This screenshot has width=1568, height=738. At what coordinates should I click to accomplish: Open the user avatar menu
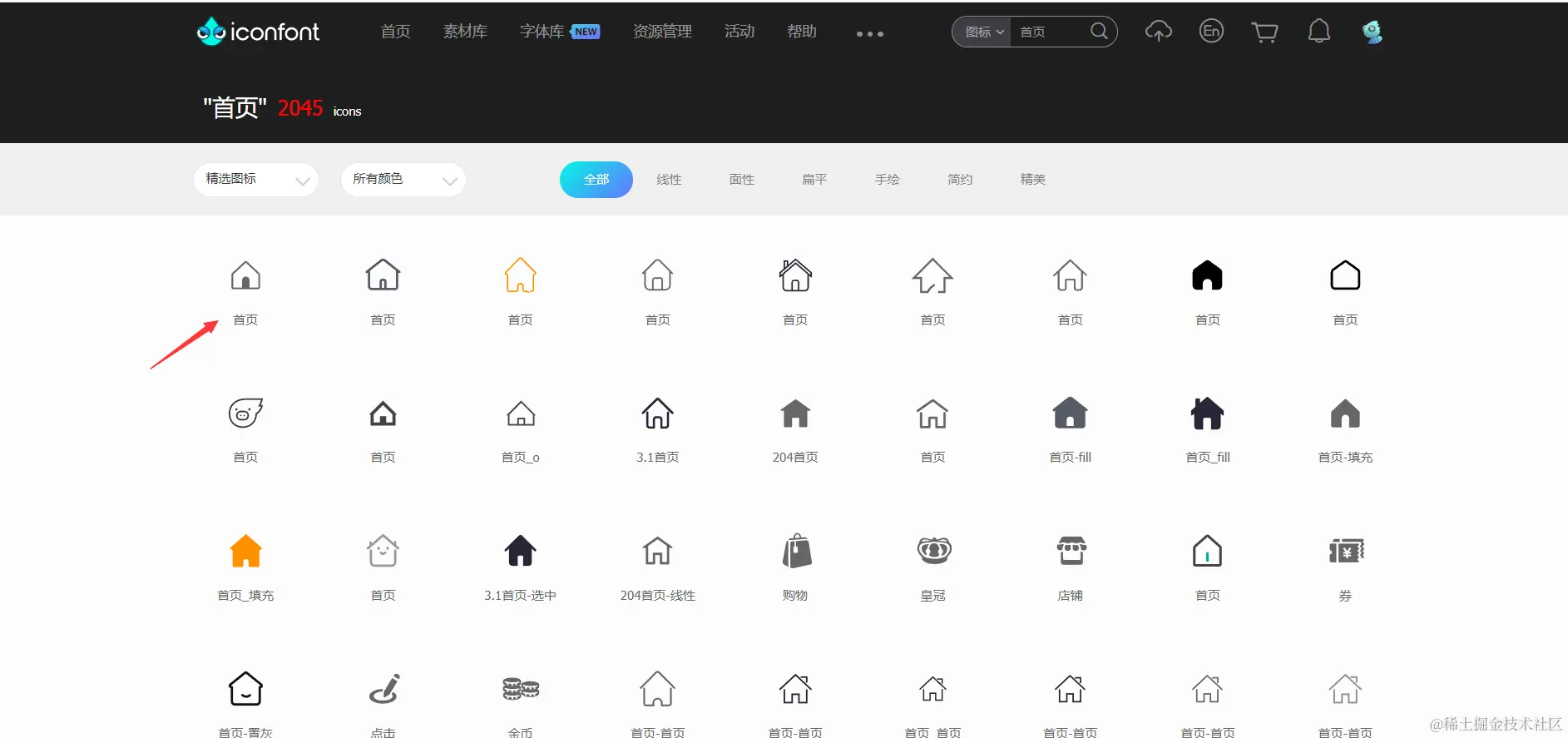click(x=1373, y=32)
